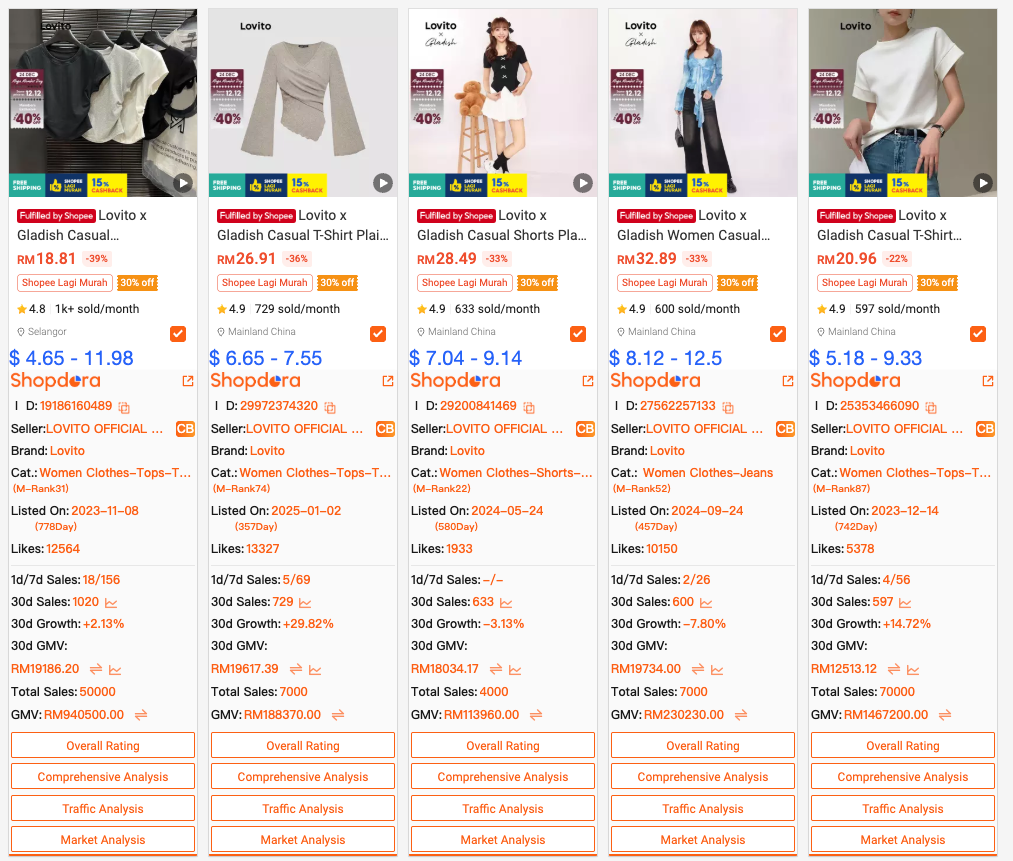Viewport: 1013px width, 861px height.
Task: Toggle checkbox on RM28.49 shorts product
Action: (578, 333)
